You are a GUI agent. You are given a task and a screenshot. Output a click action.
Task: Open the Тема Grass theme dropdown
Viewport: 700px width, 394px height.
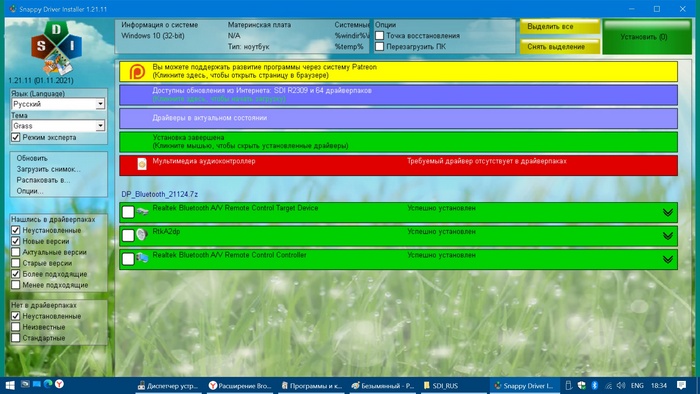click(x=58, y=126)
